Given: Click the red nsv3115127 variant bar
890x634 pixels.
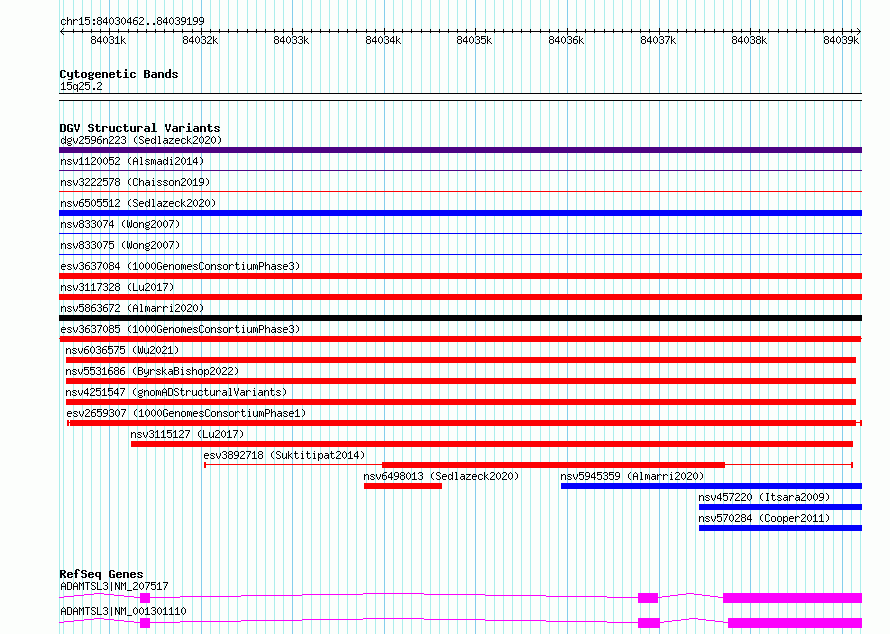Looking at the screenshot, I should [492, 444].
